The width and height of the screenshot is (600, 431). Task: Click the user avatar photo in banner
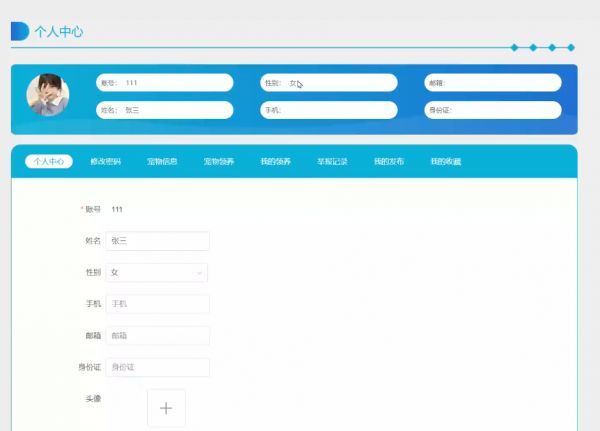[48, 95]
